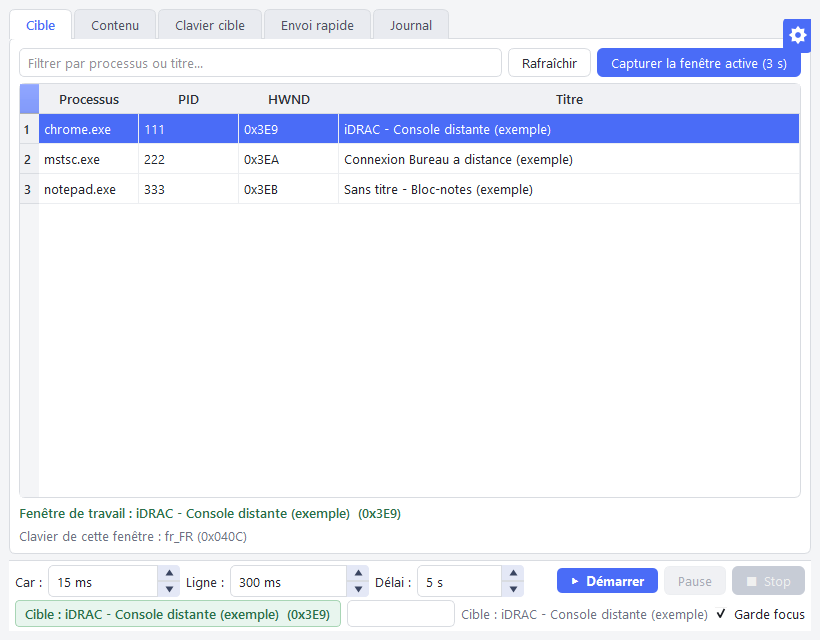Select the mstsc.exe process cell
Screen dimensions: 820x640
tap(88, 159)
